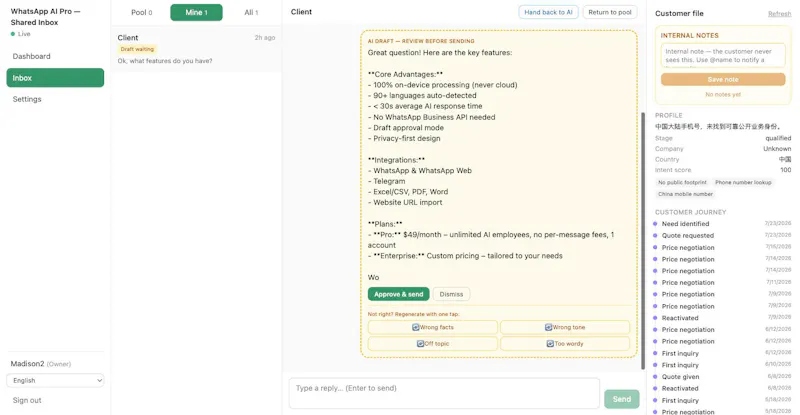
Task: Open Dashboard in the sidebar
Action: tap(55, 56)
